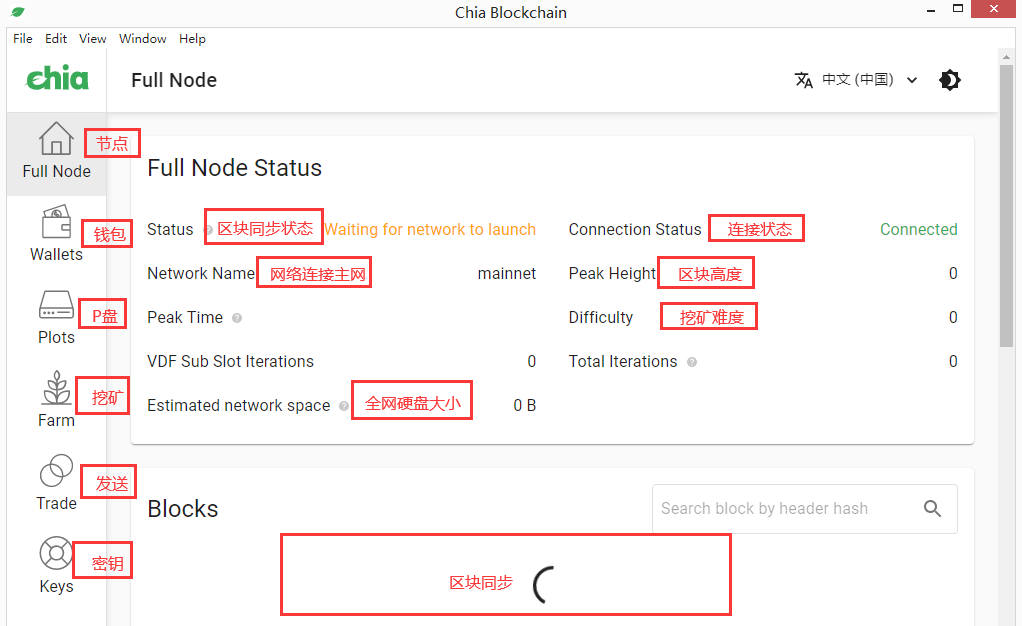
Task: Click the Peak Time help icon
Action: tap(237, 318)
